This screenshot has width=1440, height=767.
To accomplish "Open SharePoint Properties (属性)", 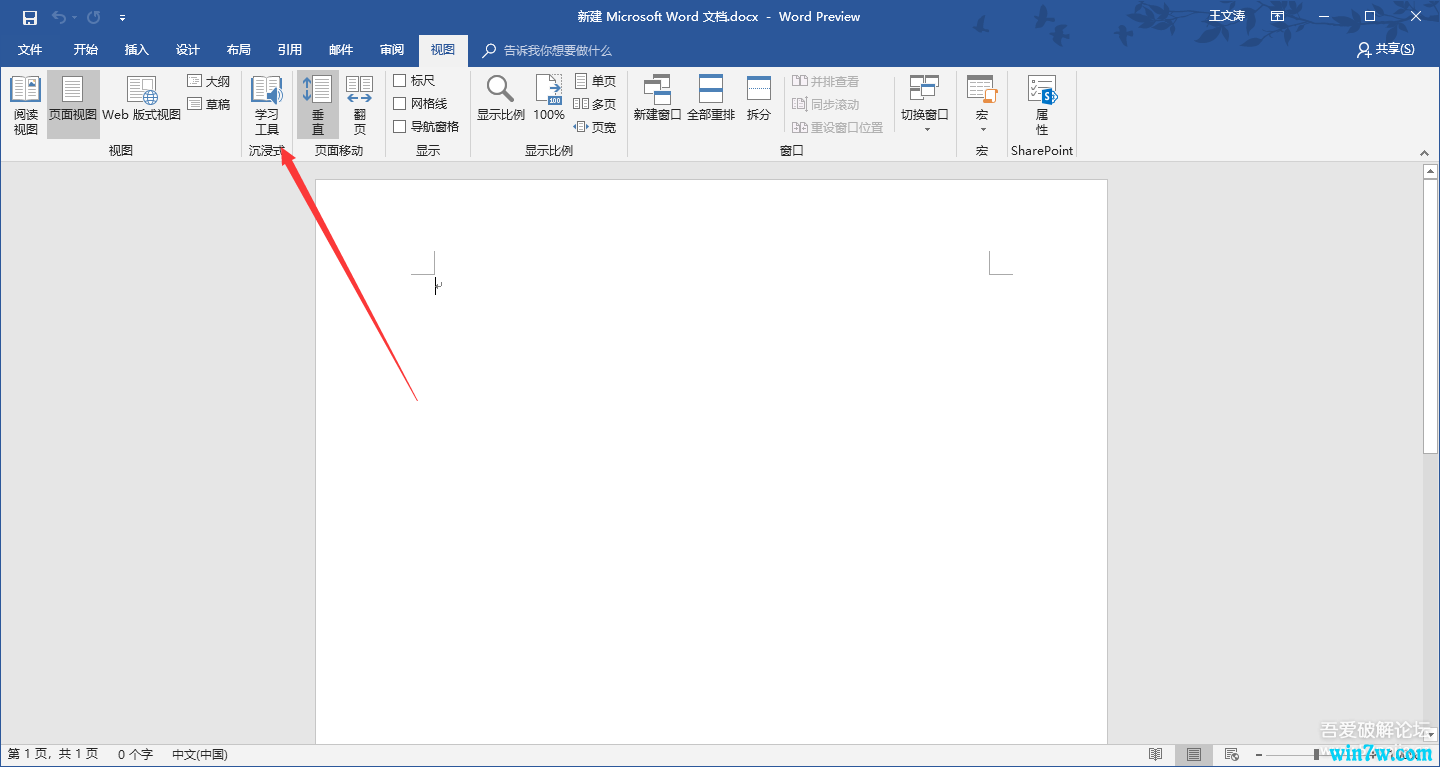I will click(1042, 105).
